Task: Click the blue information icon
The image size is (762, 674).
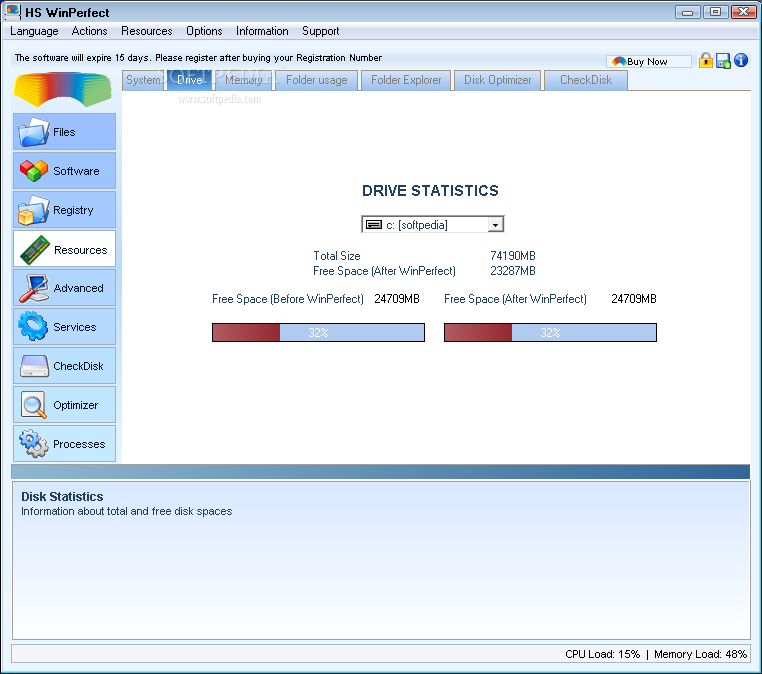Action: pos(741,60)
